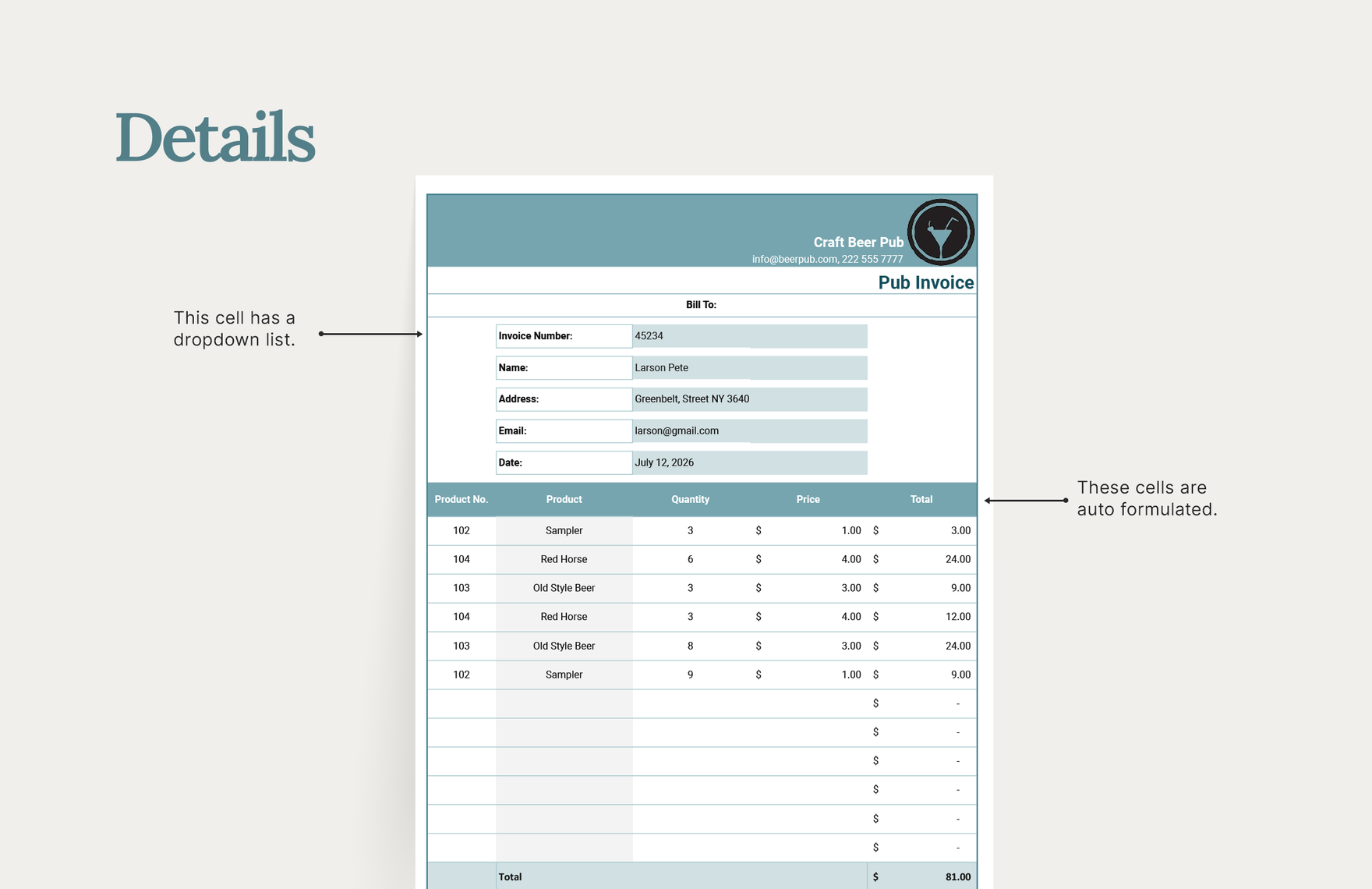The width and height of the screenshot is (1372, 889).
Task: Click the 'Pub Invoice' title
Action: pos(926,282)
